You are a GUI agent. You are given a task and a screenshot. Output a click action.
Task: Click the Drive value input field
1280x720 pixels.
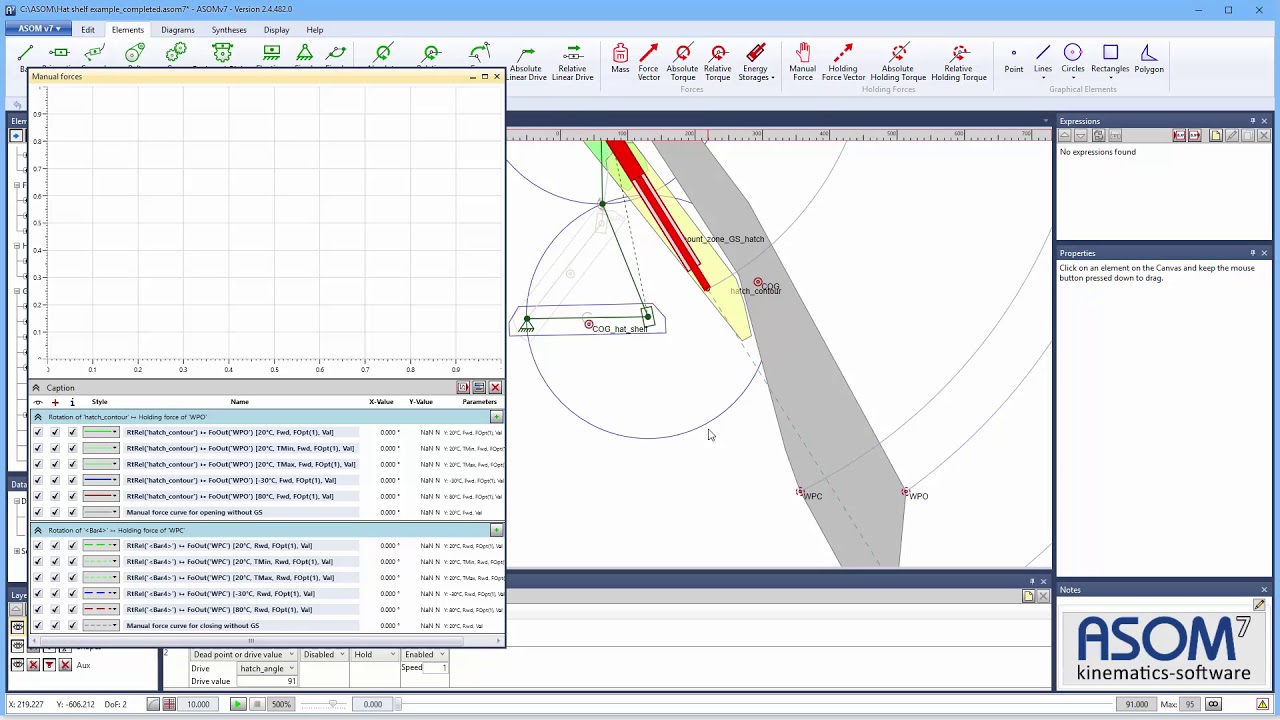click(x=265, y=681)
